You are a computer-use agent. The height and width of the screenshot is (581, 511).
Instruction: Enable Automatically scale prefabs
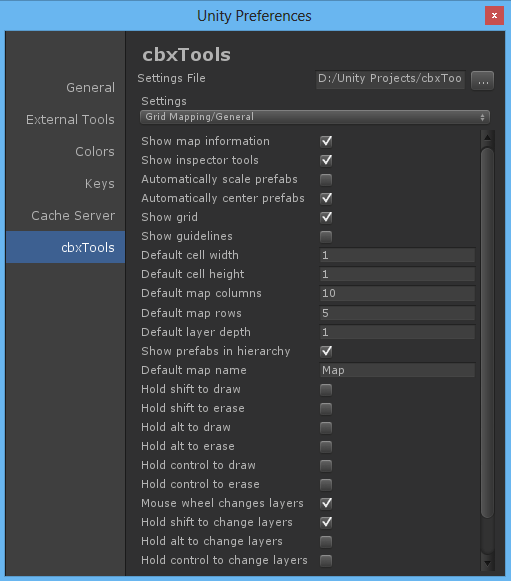pos(326,179)
